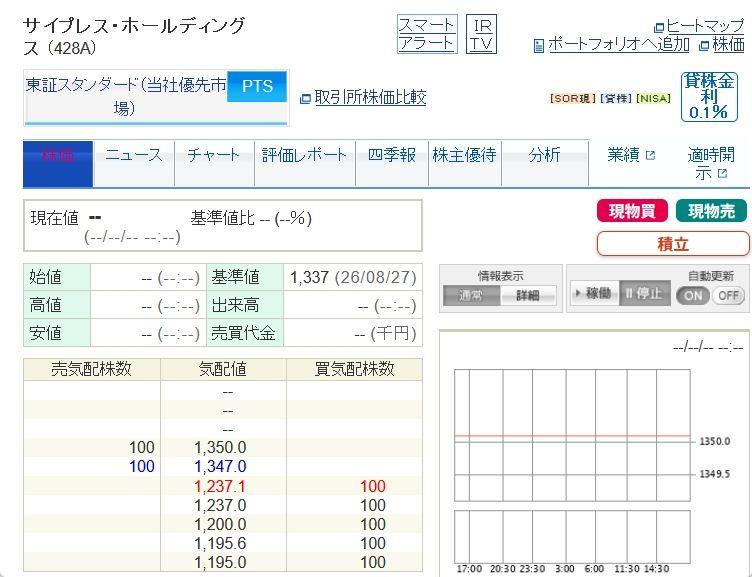This screenshot has width=752, height=577.
Task: Click the 1,200.0 bid price
Action: [x=220, y=524]
